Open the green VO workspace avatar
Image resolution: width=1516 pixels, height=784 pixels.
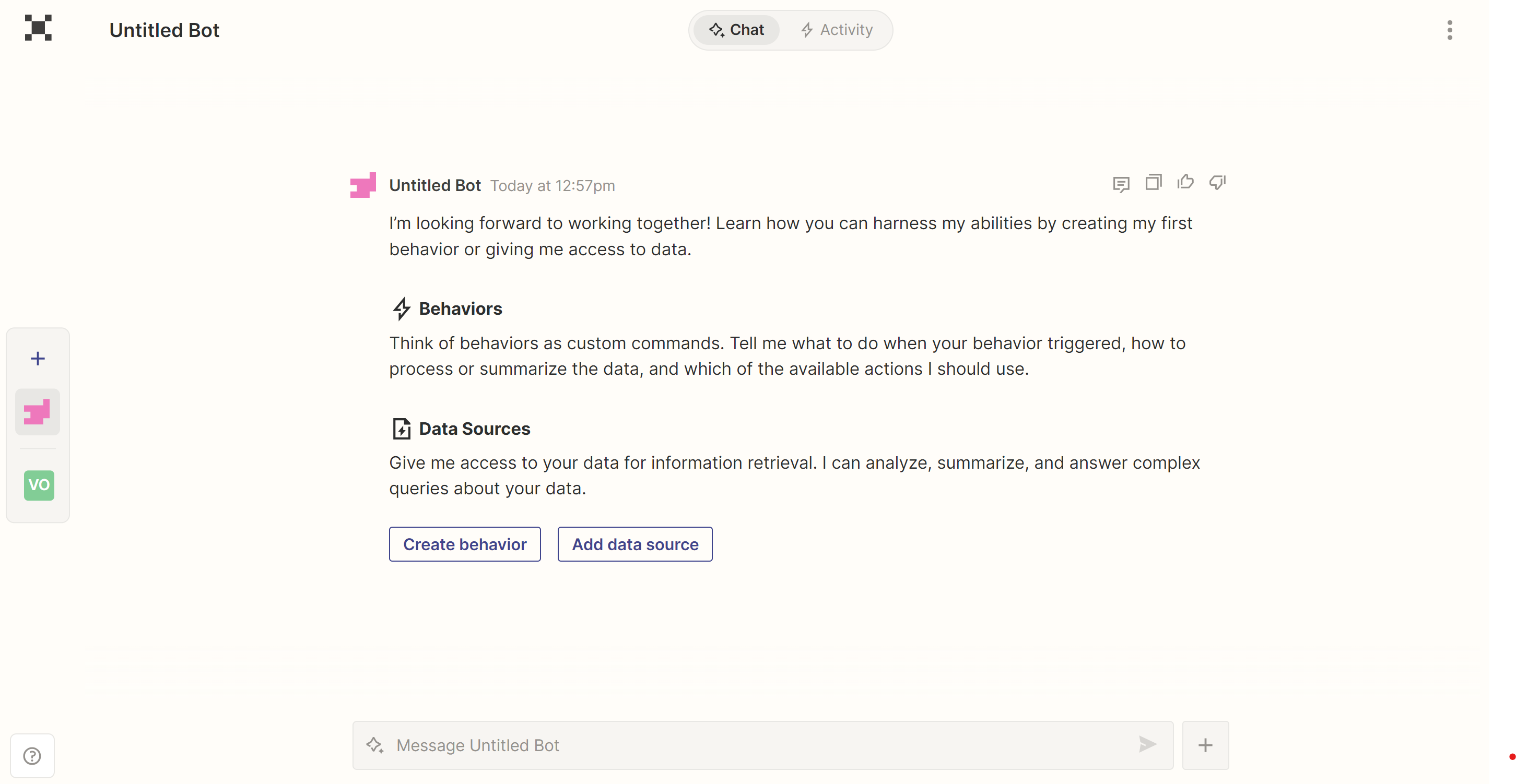(x=39, y=485)
